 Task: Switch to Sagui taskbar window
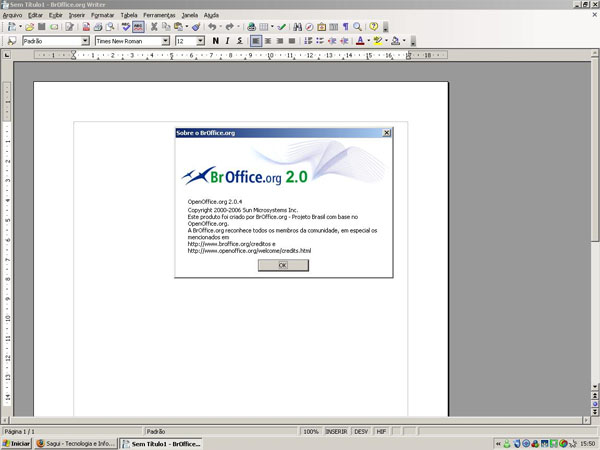[x=76, y=443]
